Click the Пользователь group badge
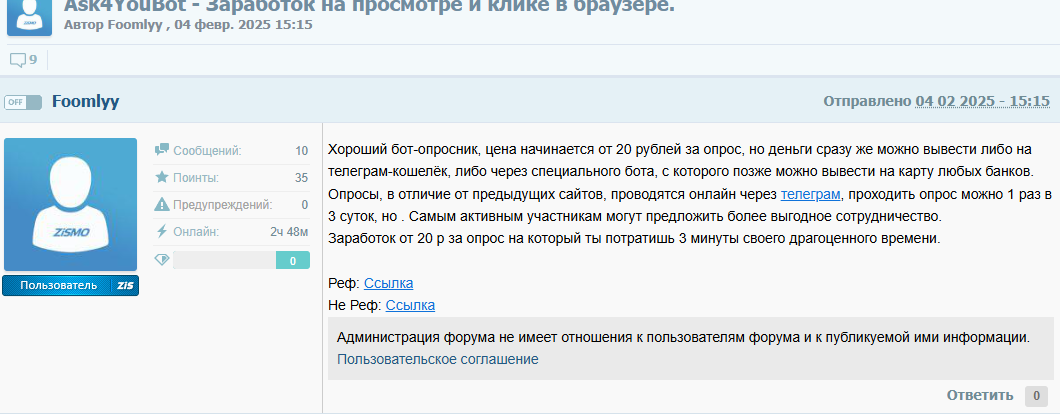This screenshot has width=1060, height=414. click(58, 286)
